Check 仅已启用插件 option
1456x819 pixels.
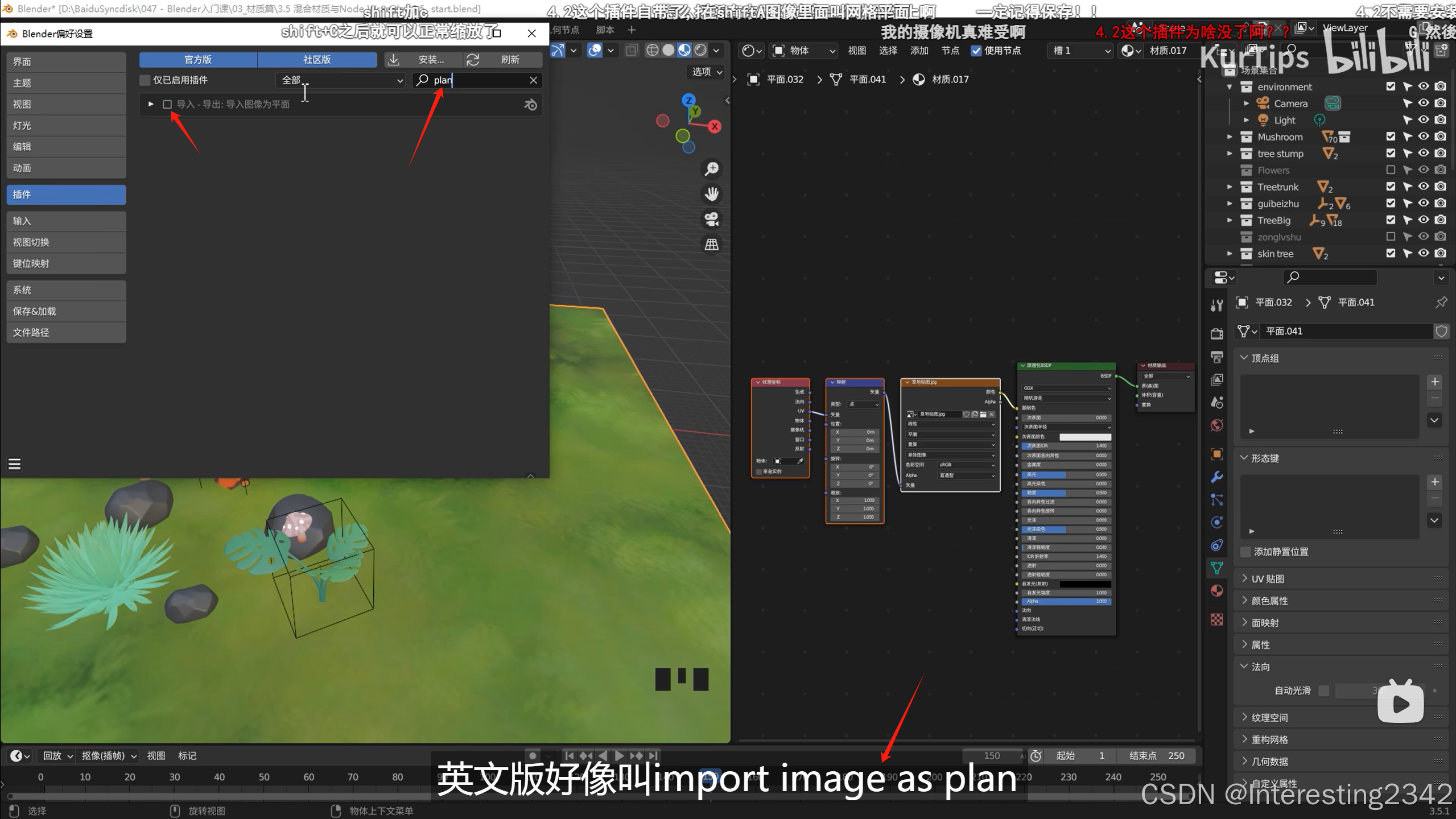point(145,80)
